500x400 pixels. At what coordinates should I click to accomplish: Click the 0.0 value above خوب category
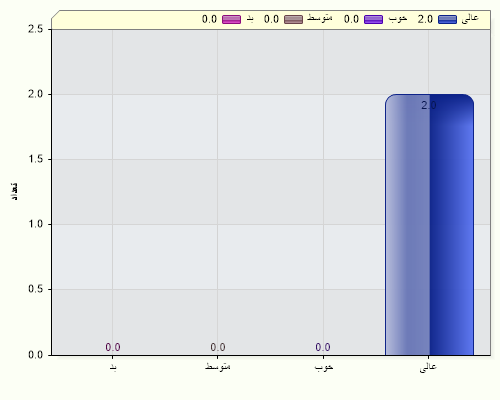click(323, 347)
